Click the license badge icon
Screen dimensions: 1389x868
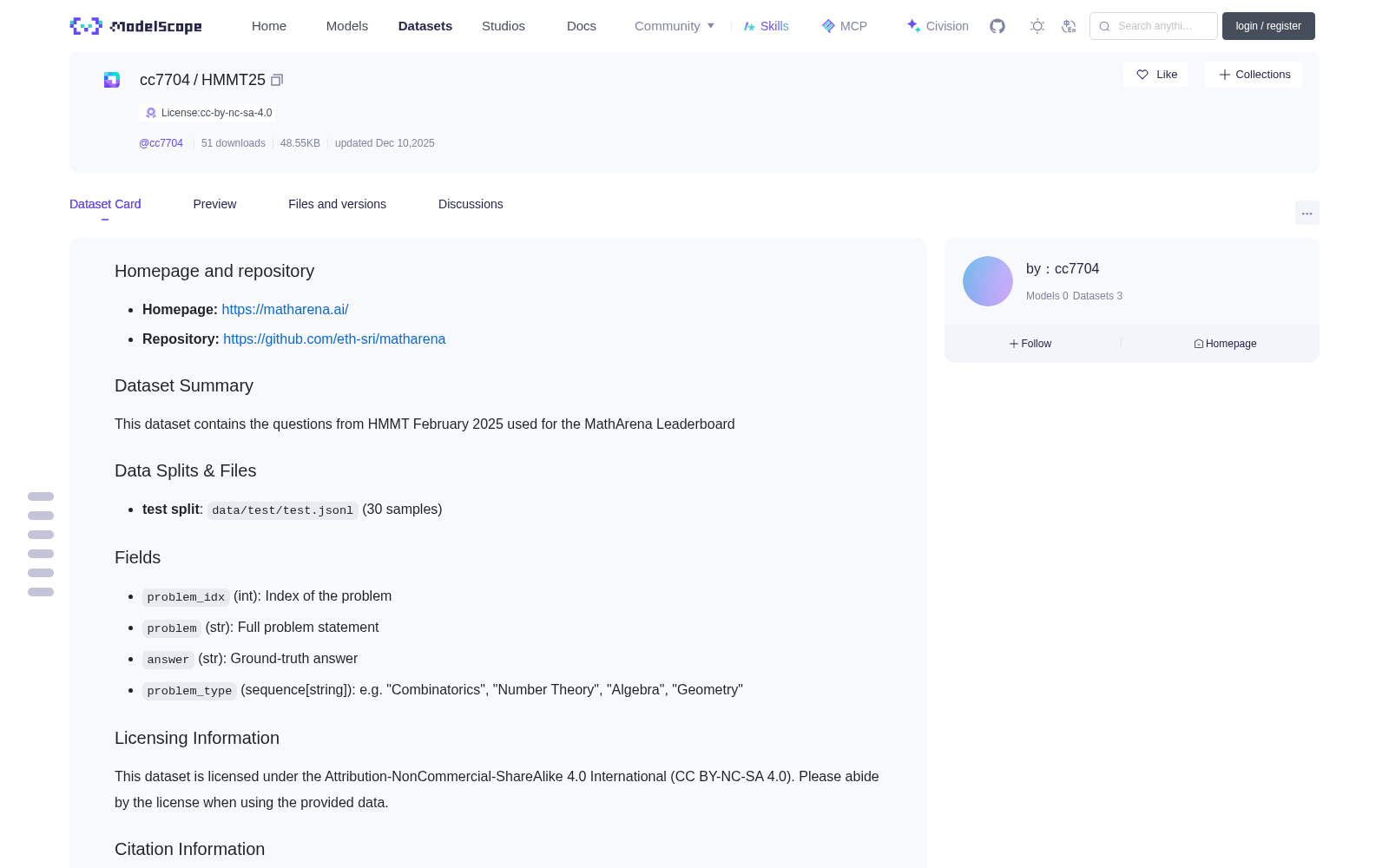[x=151, y=113]
